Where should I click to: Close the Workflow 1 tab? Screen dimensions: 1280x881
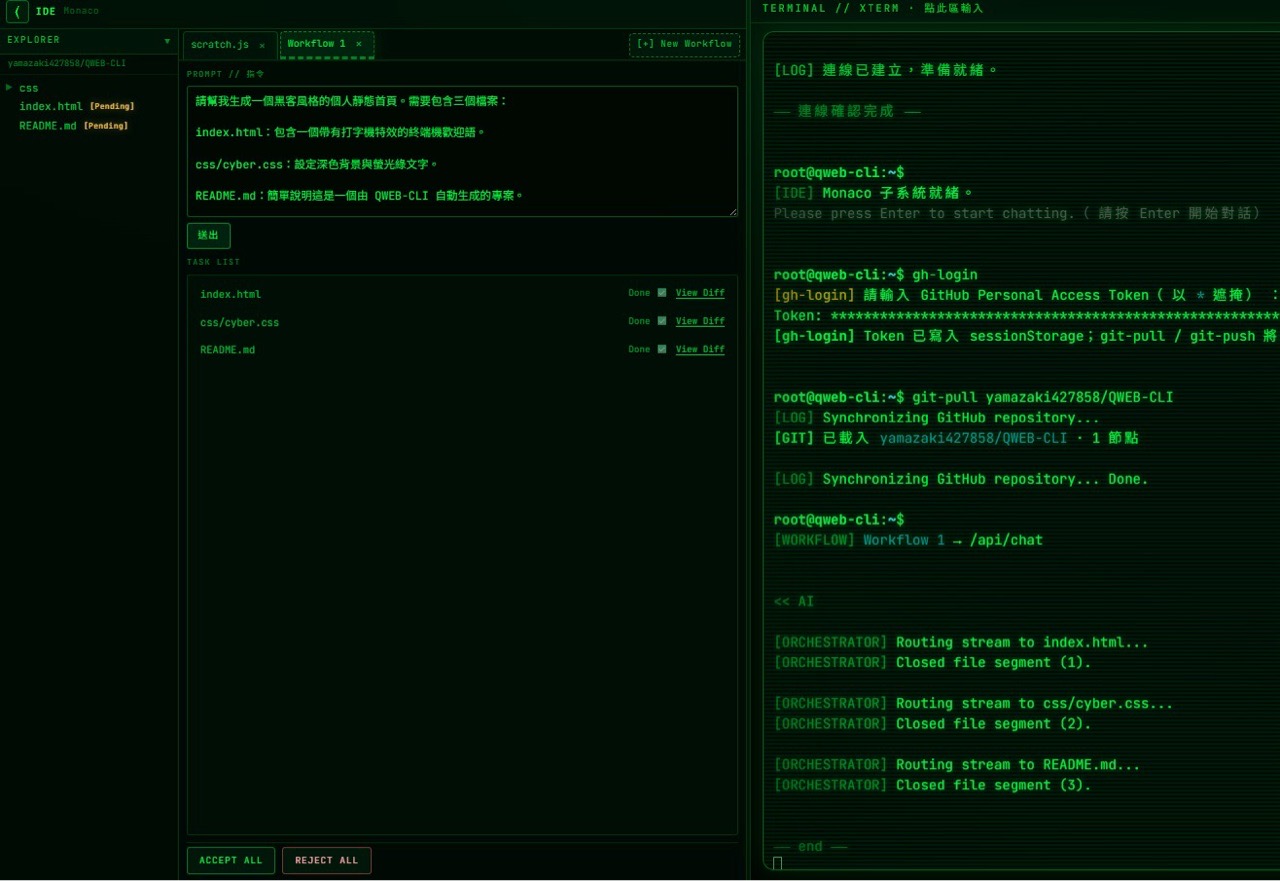pyautogui.click(x=359, y=44)
